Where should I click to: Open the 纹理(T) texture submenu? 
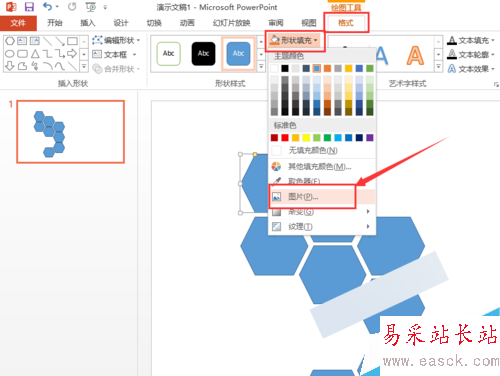tap(322, 227)
